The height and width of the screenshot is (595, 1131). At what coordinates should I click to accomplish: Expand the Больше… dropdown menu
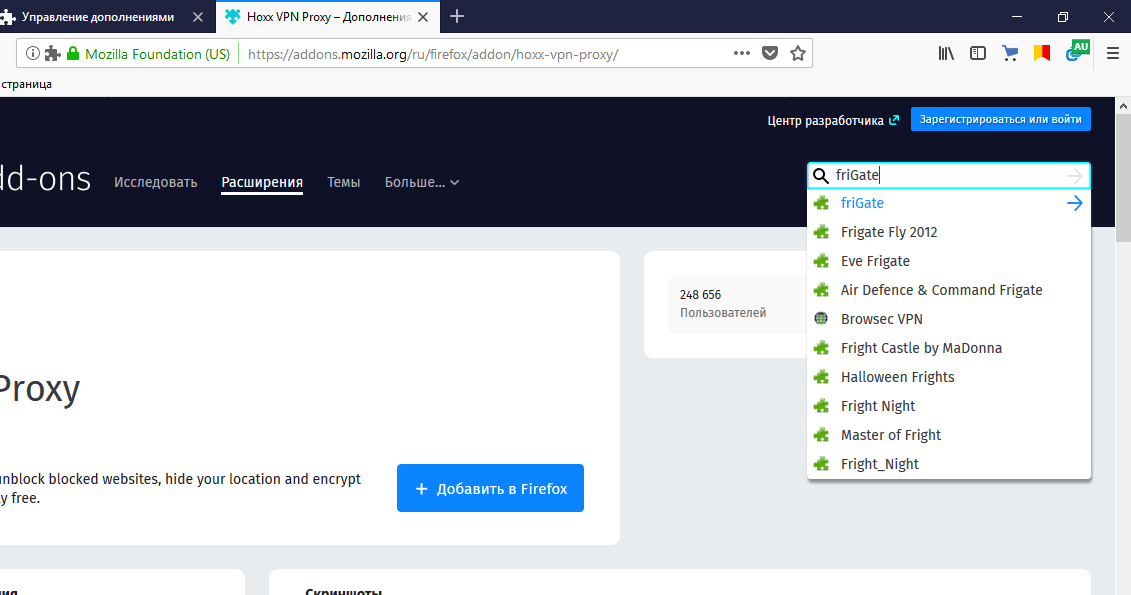pos(422,182)
